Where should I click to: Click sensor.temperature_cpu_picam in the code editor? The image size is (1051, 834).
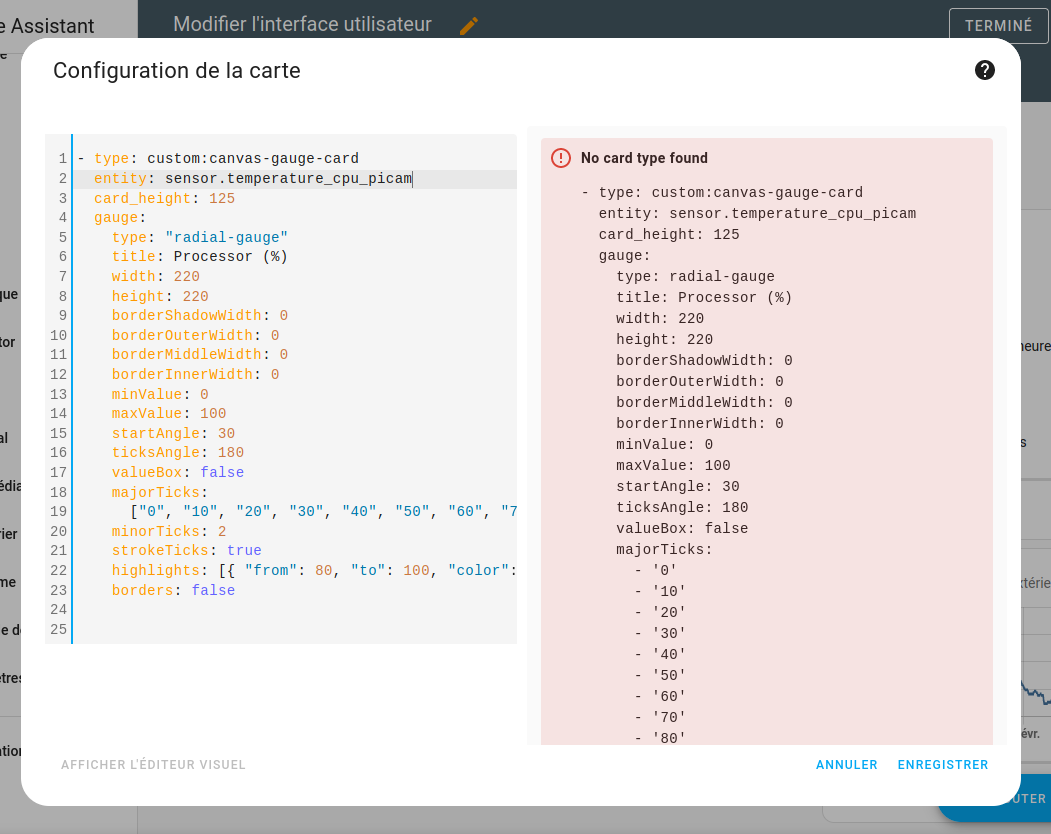pyautogui.click(x=288, y=179)
